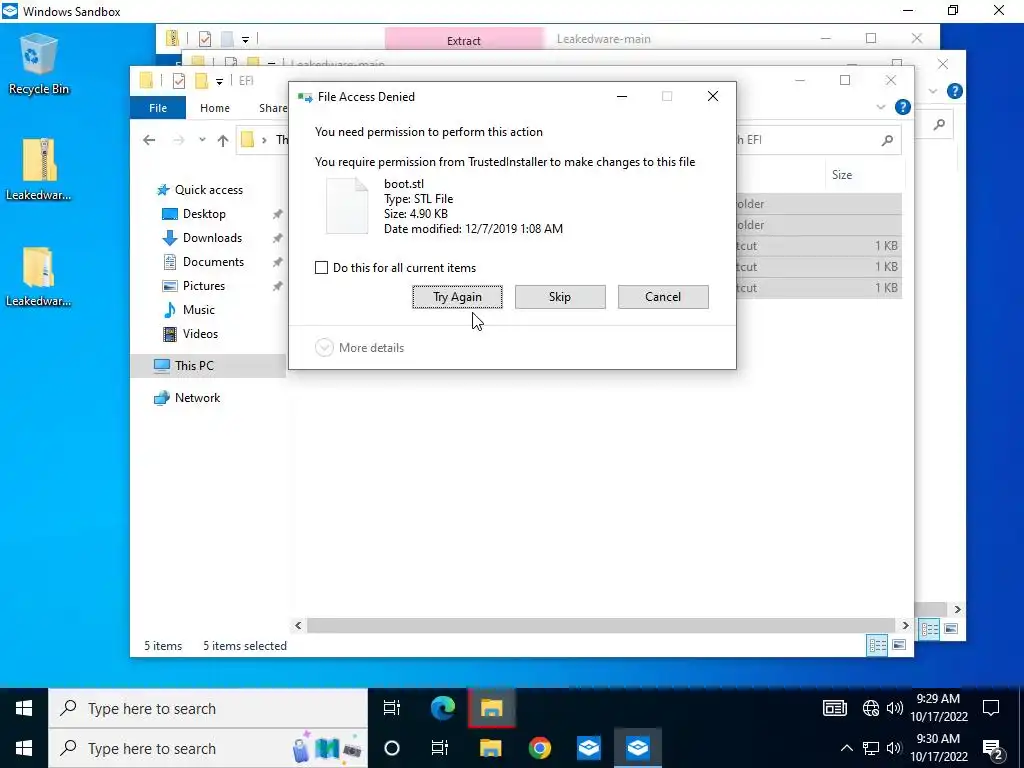Open Task View in sandbox taskbar
Image resolution: width=1024 pixels, height=768 pixels.
tap(392, 708)
